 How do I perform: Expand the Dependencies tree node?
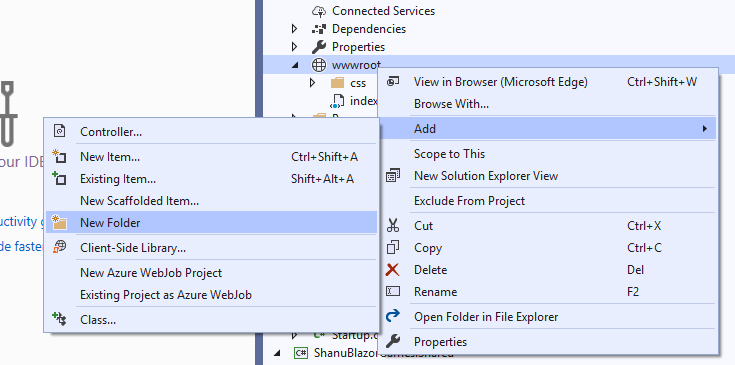294,29
